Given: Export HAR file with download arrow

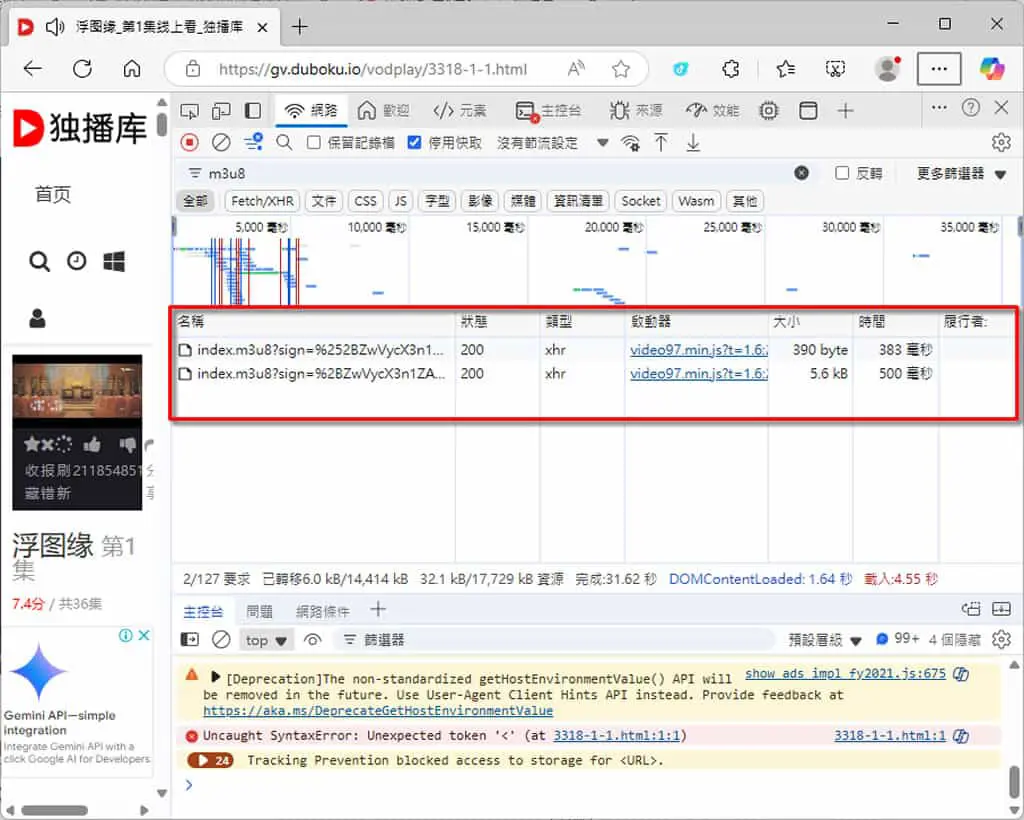Looking at the screenshot, I should pyautogui.click(x=693, y=142).
